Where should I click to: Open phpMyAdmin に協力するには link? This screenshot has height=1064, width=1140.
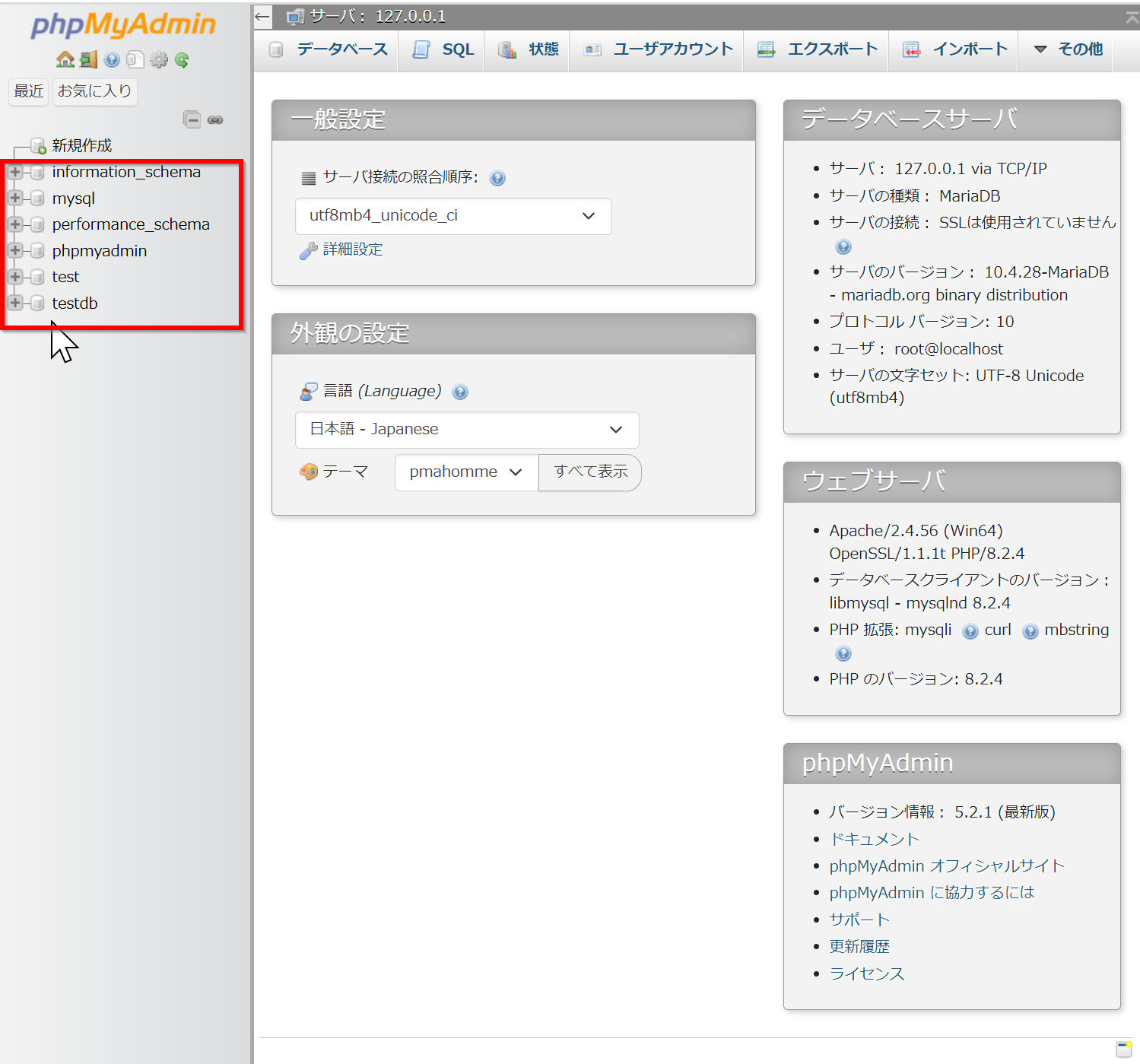pyautogui.click(x=932, y=892)
